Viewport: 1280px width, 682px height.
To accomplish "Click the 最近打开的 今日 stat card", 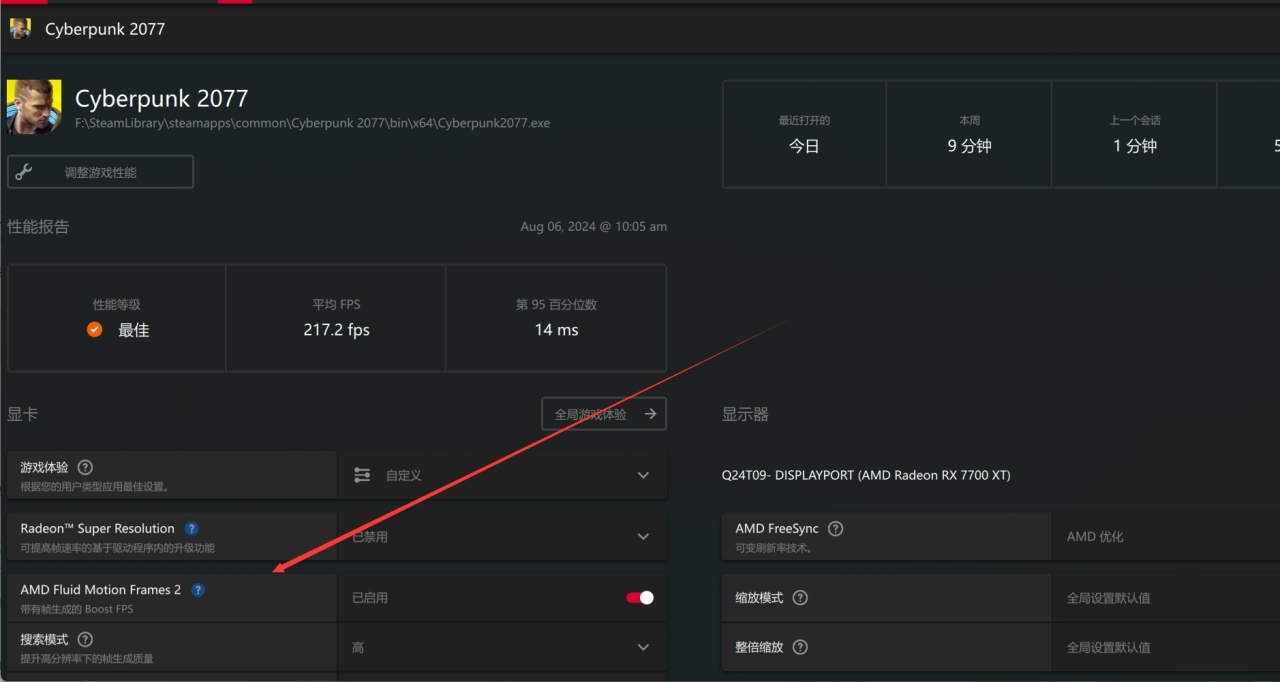I will click(804, 134).
